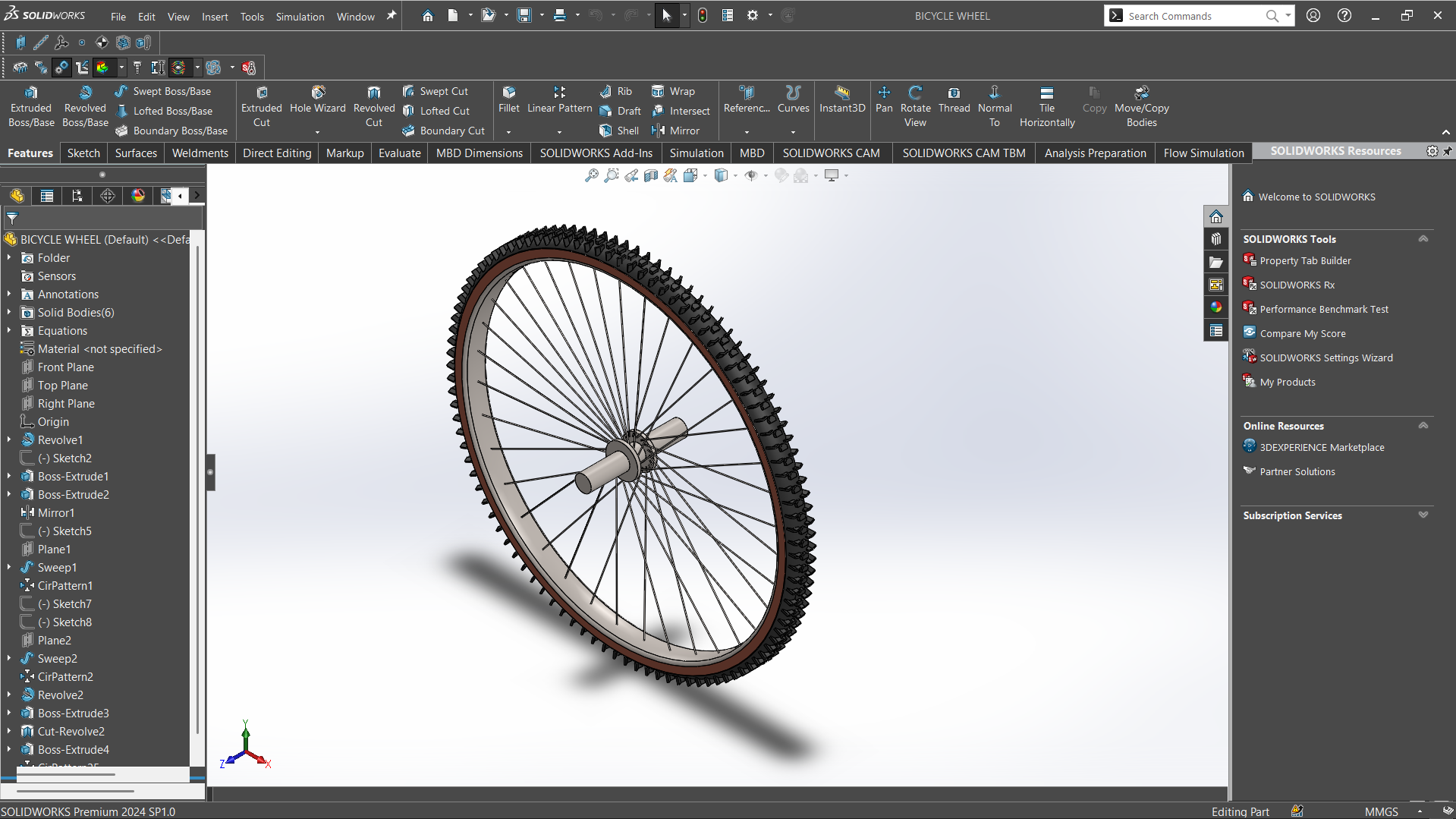Viewport: 1456px width, 819px height.
Task: Open the DisplayManager color ball tab
Action: (138, 196)
